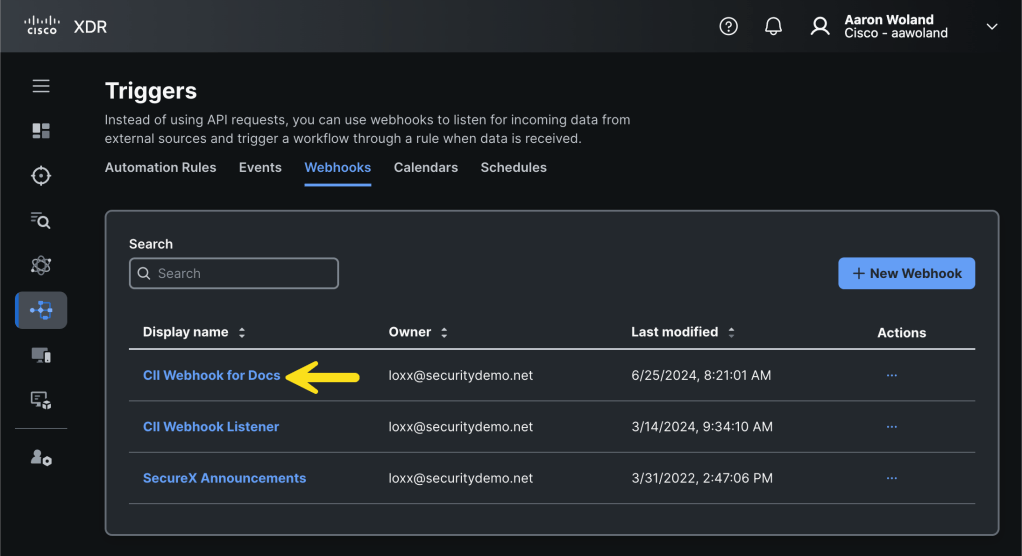The image size is (1022, 556).
Task: Open the Incidents crosshair icon in sidebar
Action: point(41,176)
